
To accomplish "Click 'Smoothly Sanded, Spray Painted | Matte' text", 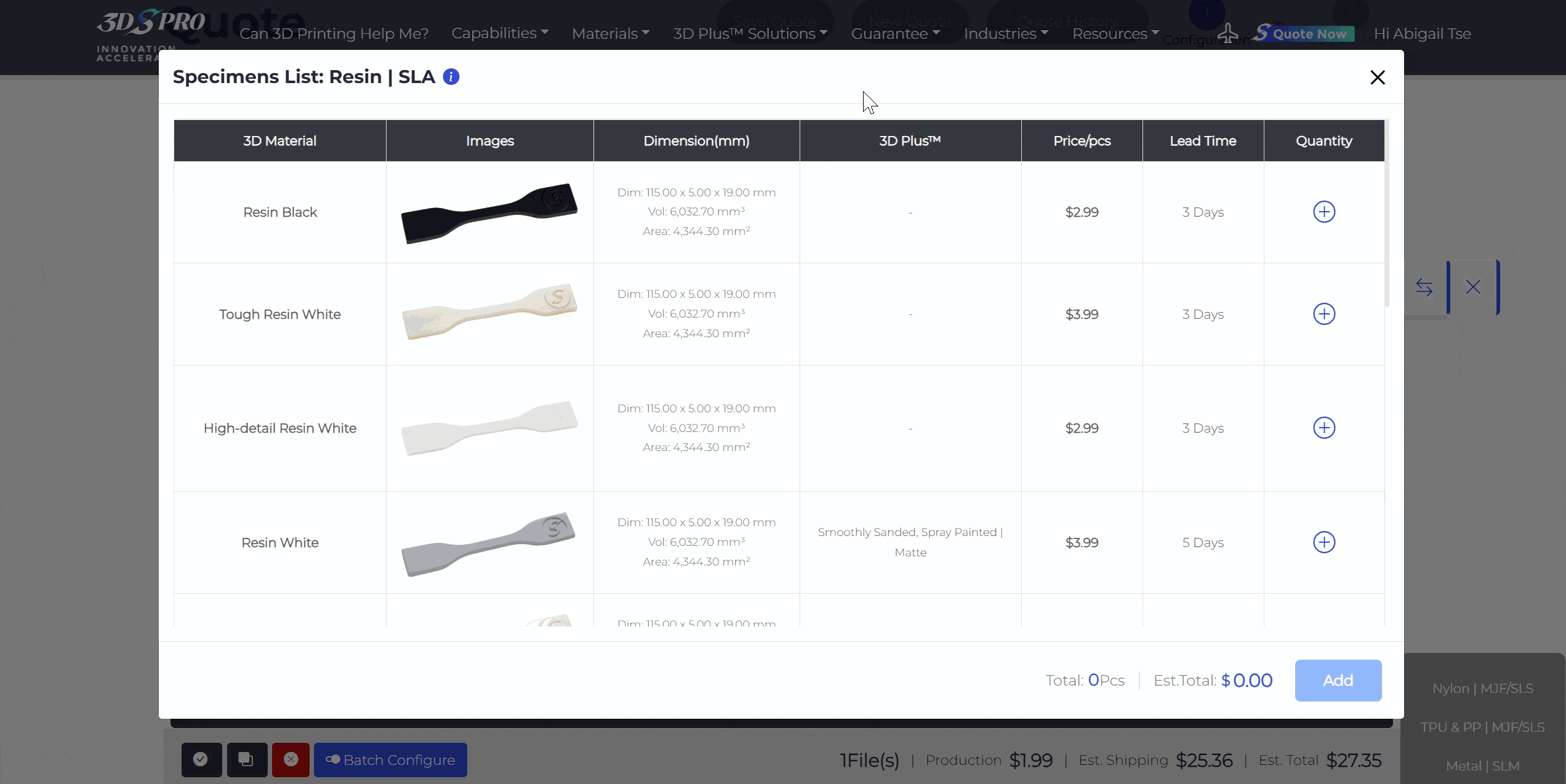I will pos(910,542).
